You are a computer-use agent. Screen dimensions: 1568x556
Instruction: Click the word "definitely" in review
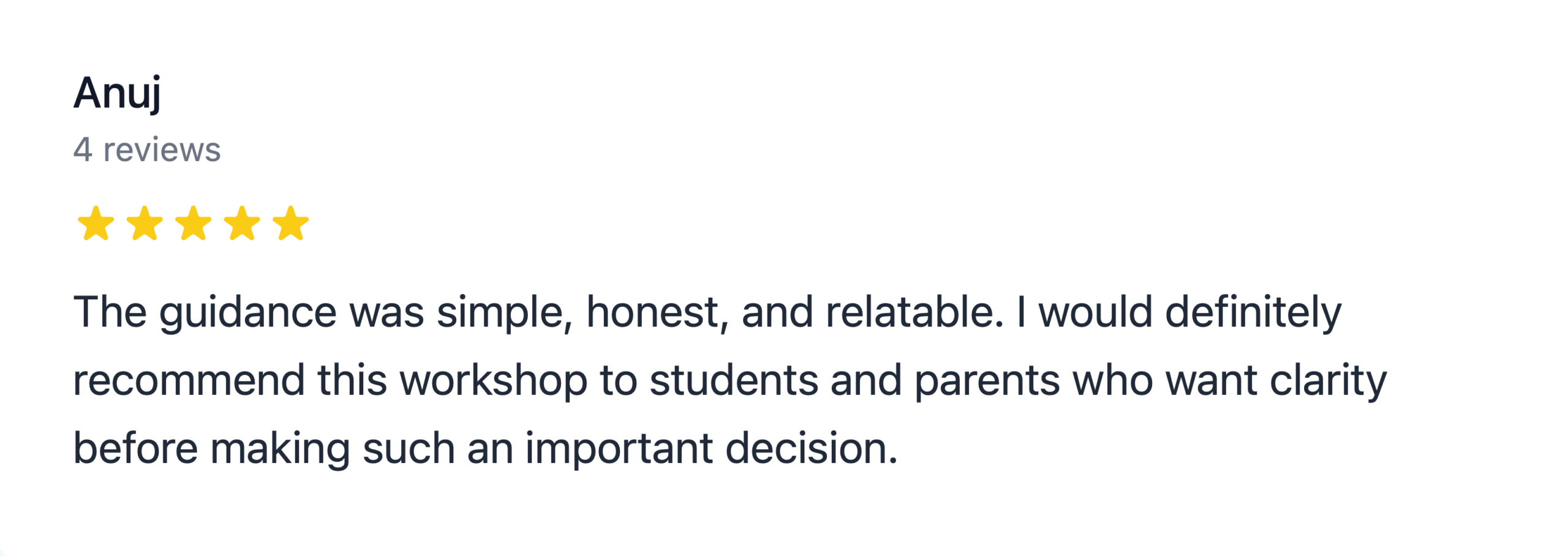pyautogui.click(x=1253, y=314)
